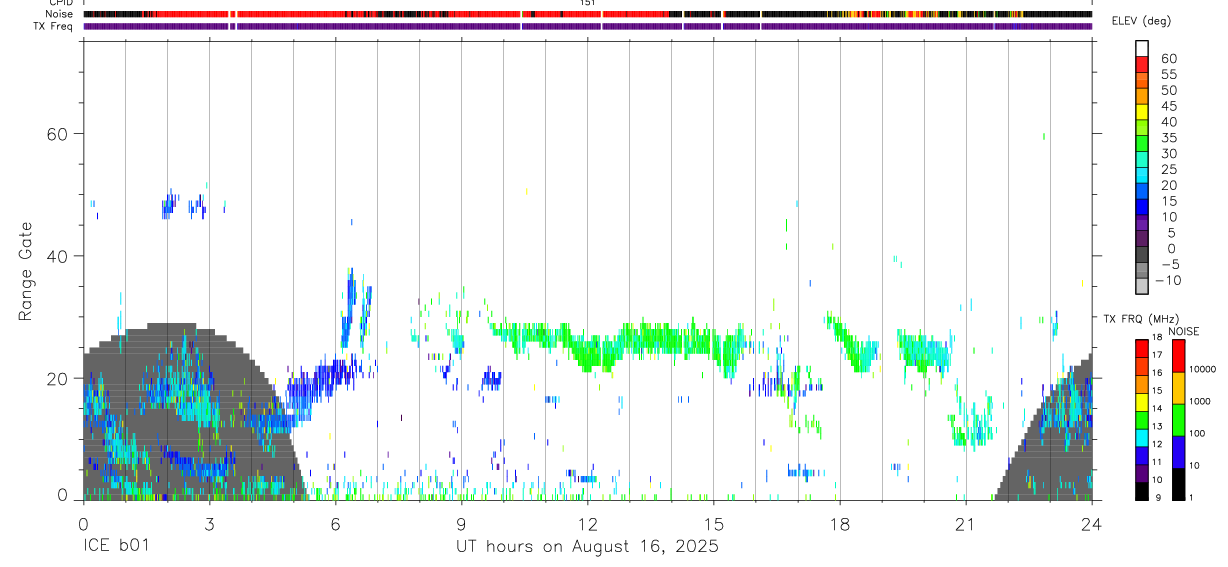This screenshot has width=1228, height=567.
Task: Click the green NOISE swatch beside 100
Action: 1178,420
